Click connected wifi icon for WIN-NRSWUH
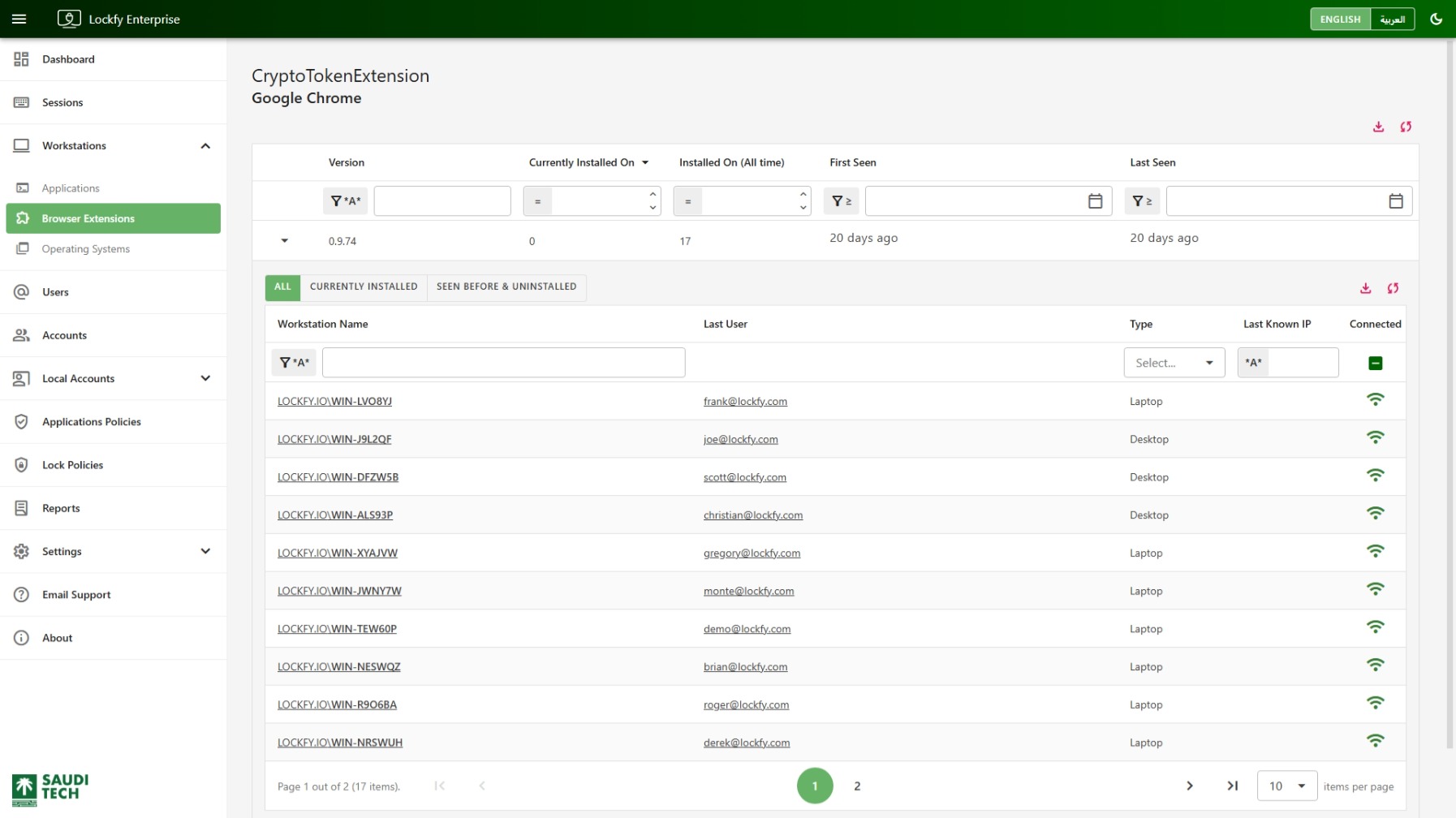 (1375, 741)
